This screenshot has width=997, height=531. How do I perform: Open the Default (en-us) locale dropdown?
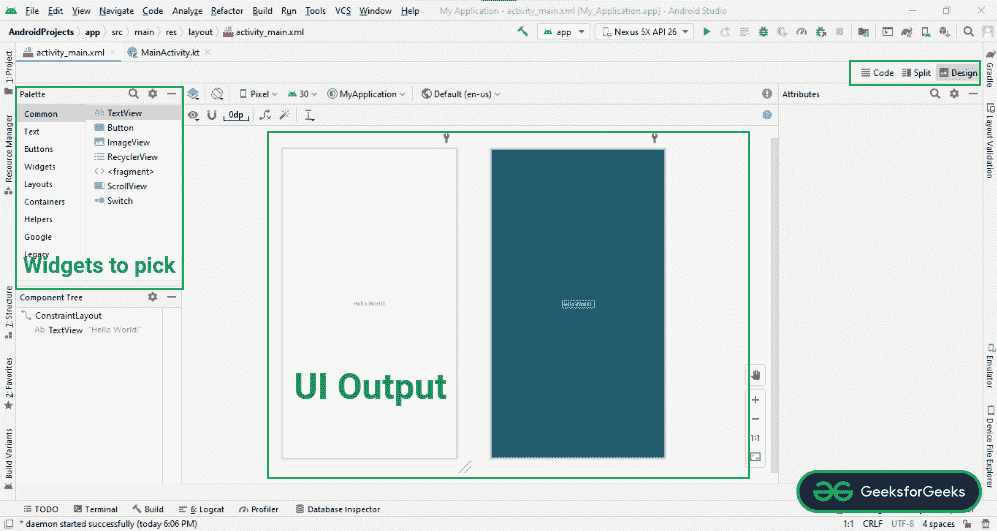[x=461, y=93]
